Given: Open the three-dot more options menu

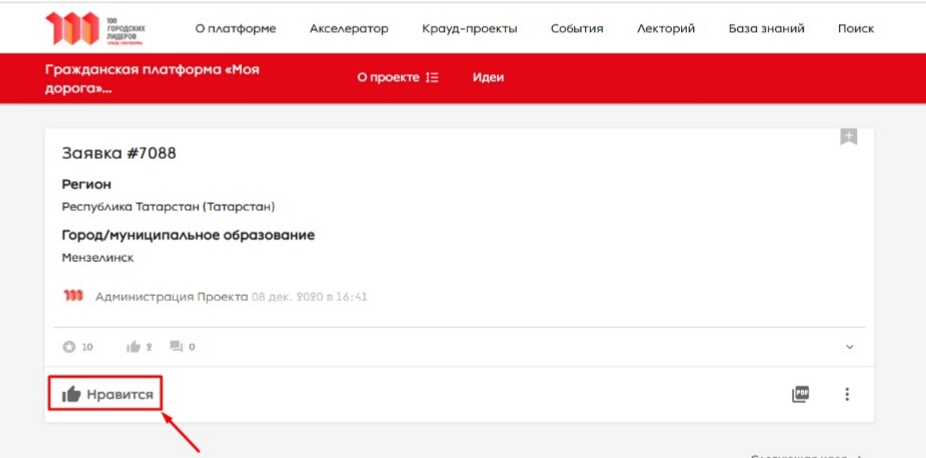Looking at the screenshot, I should click(x=847, y=394).
